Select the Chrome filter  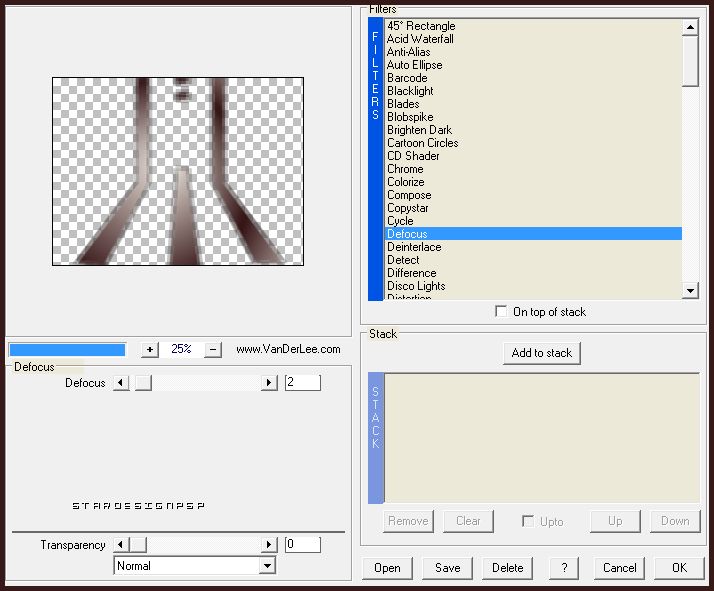point(533,168)
